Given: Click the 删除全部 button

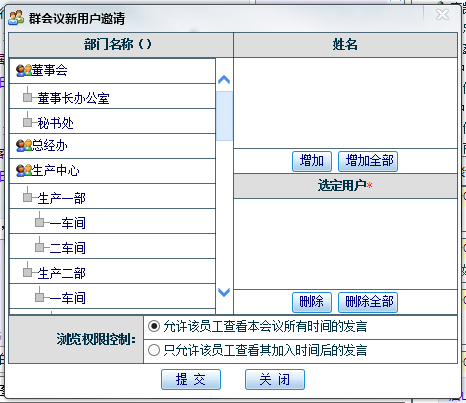Looking at the screenshot, I should 368,302.
